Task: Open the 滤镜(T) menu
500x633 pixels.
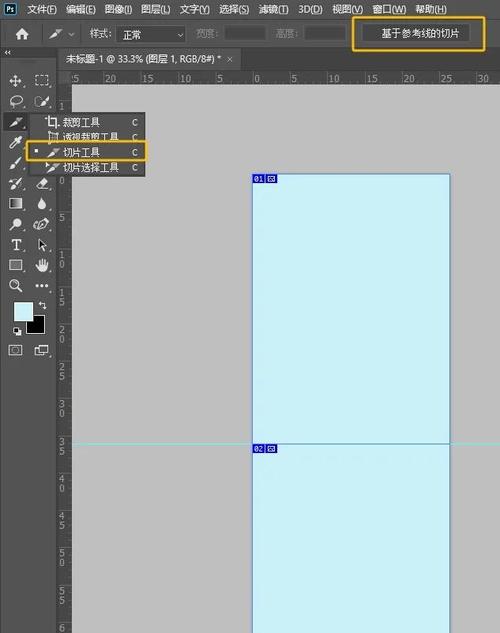Action: point(274,9)
